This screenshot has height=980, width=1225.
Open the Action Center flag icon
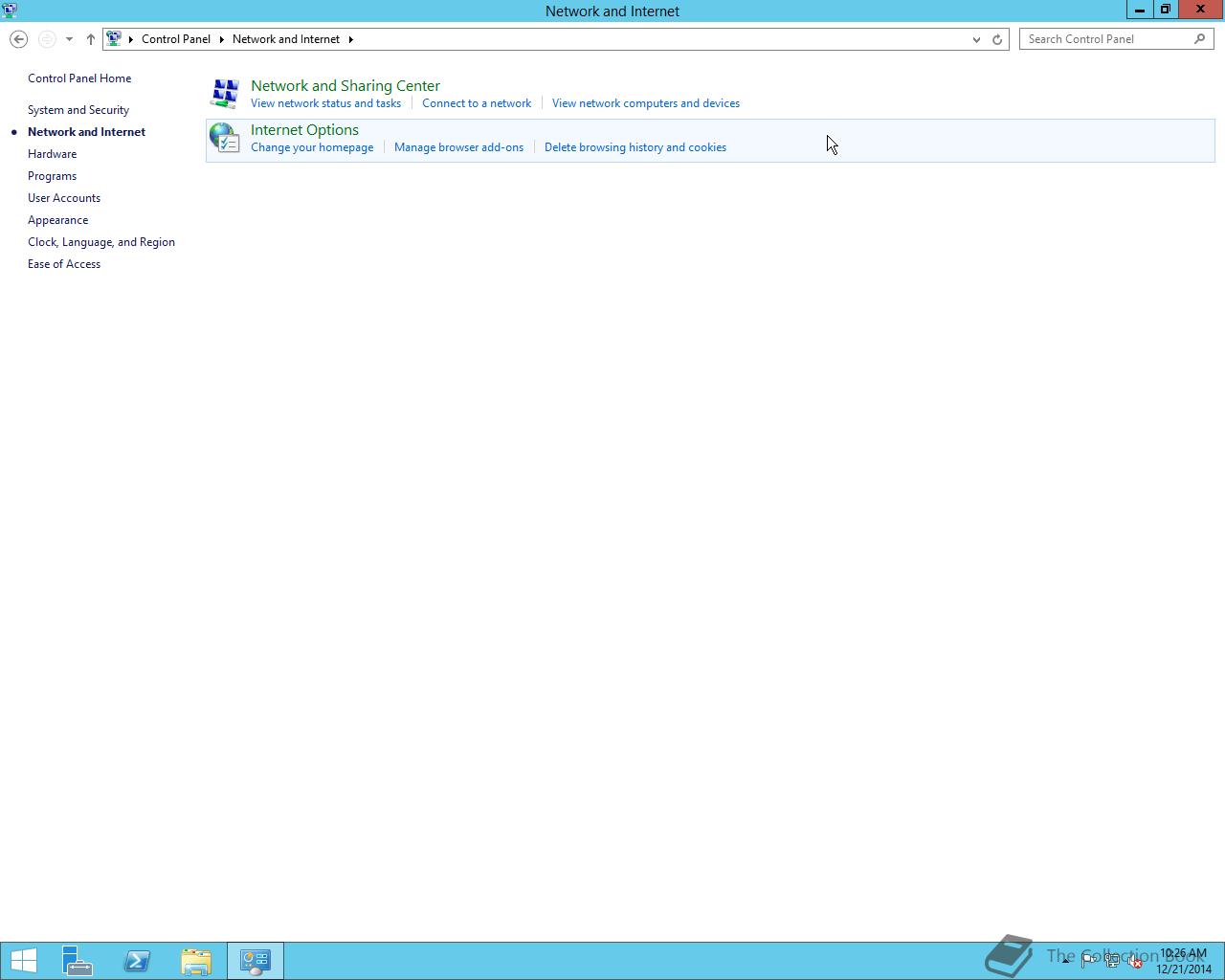pyautogui.click(x=1089, y=961)
